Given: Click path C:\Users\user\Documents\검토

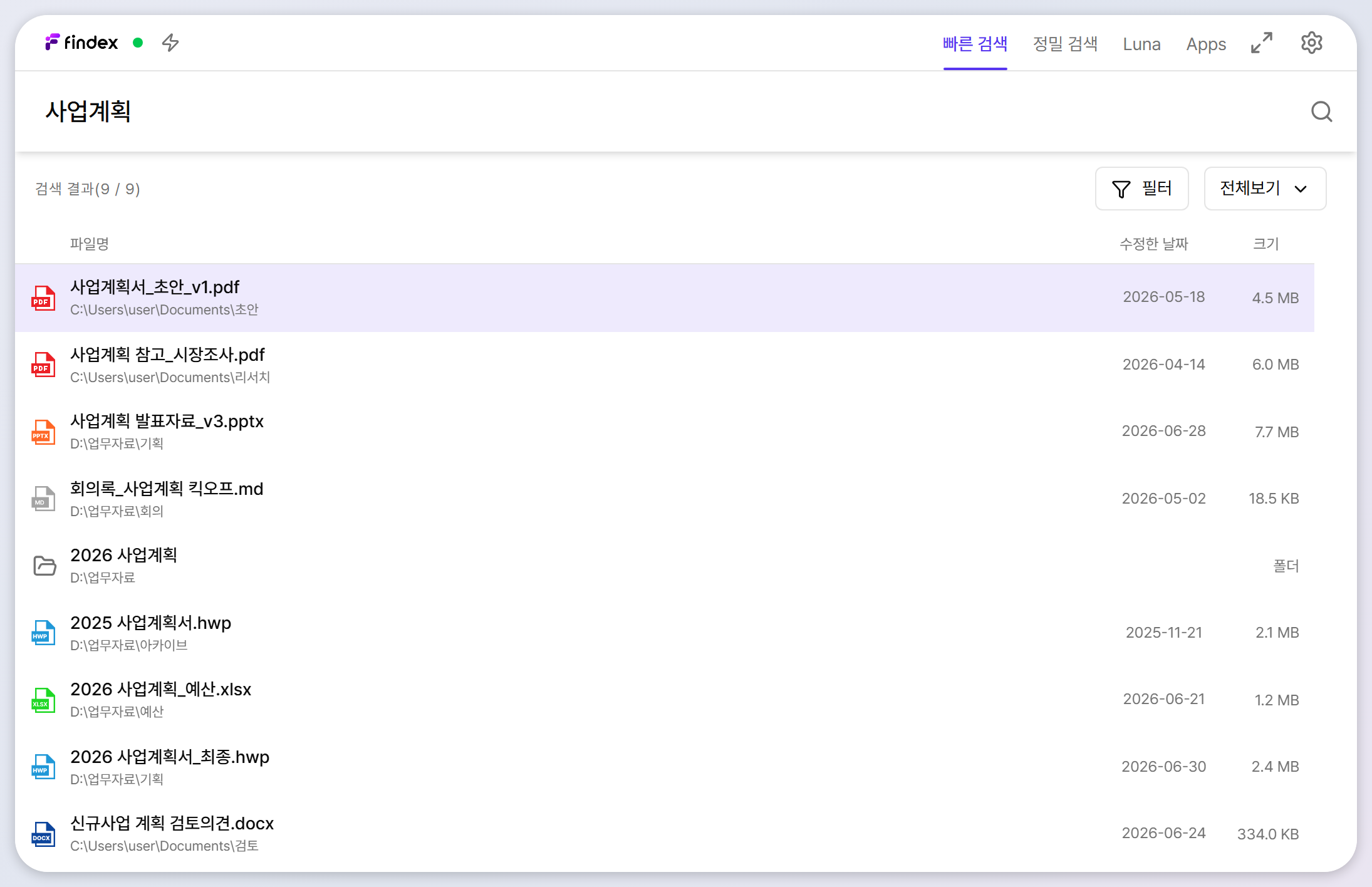Looking at the screenshot, I should pyautogui.click(x=164, y=846).
